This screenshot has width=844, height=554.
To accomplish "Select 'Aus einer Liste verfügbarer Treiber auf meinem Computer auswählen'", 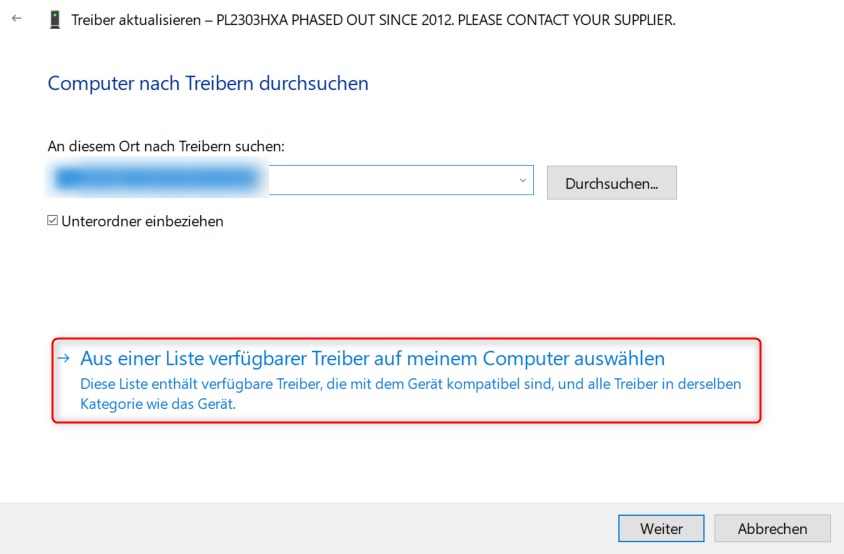I will (x=372, y=358).
